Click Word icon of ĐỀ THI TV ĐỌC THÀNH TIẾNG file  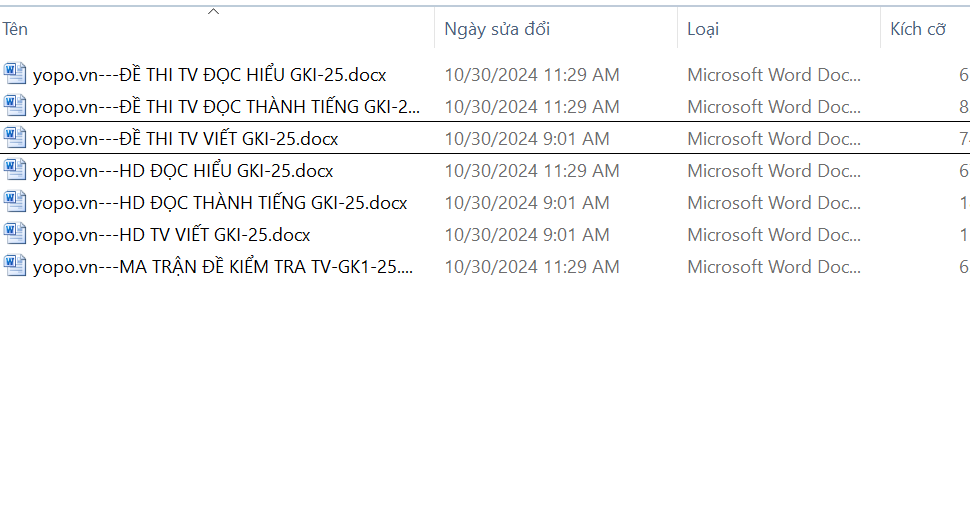click(15, 105)
